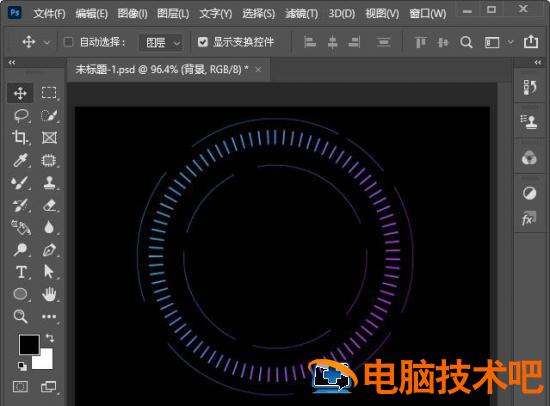The width and height of the screenshot is (550, 406).
Task: Select the Zoom tool in the toolbox
Action: click(x=20, y=317)
